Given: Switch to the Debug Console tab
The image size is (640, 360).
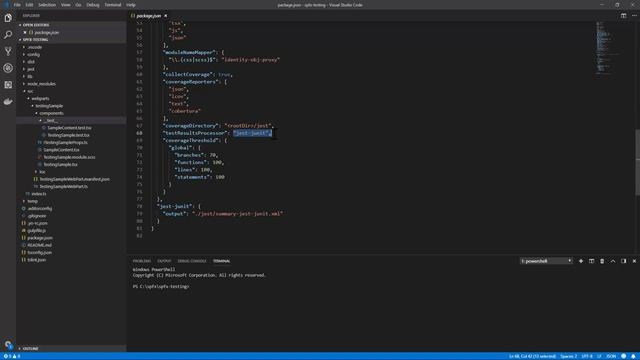Looking at the screenshot, I should (192, 261).
